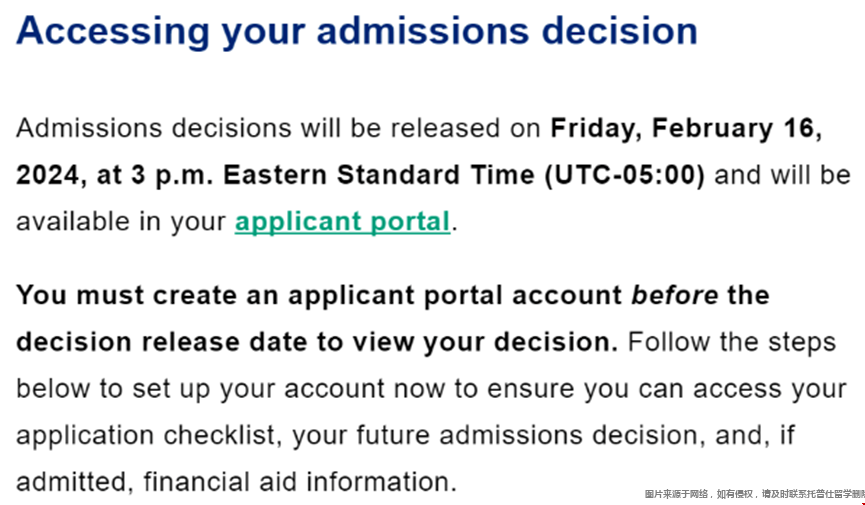Click the financial aid information phrase
The height and width of the screenshot is (505, 865).
(301, 482)
